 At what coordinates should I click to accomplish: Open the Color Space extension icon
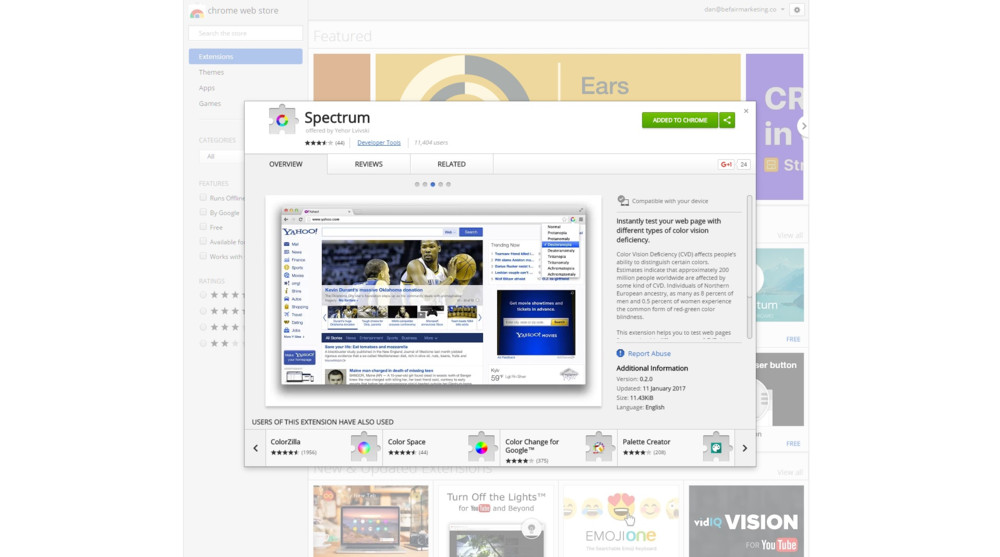tap(482, 447)
